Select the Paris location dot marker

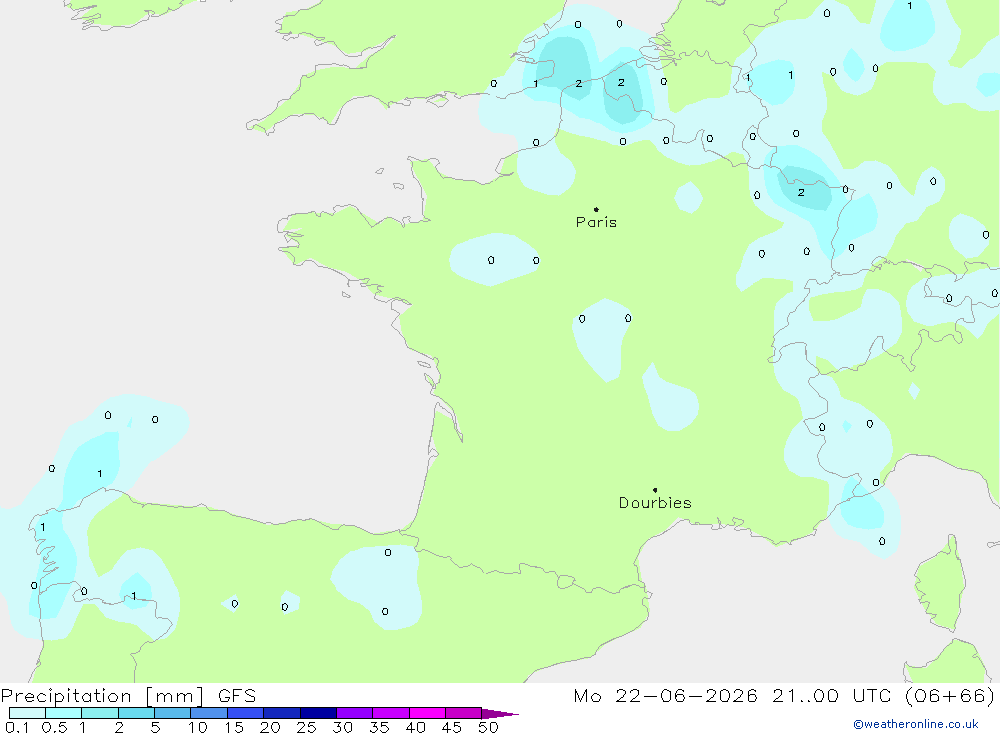tap(596, 209)
